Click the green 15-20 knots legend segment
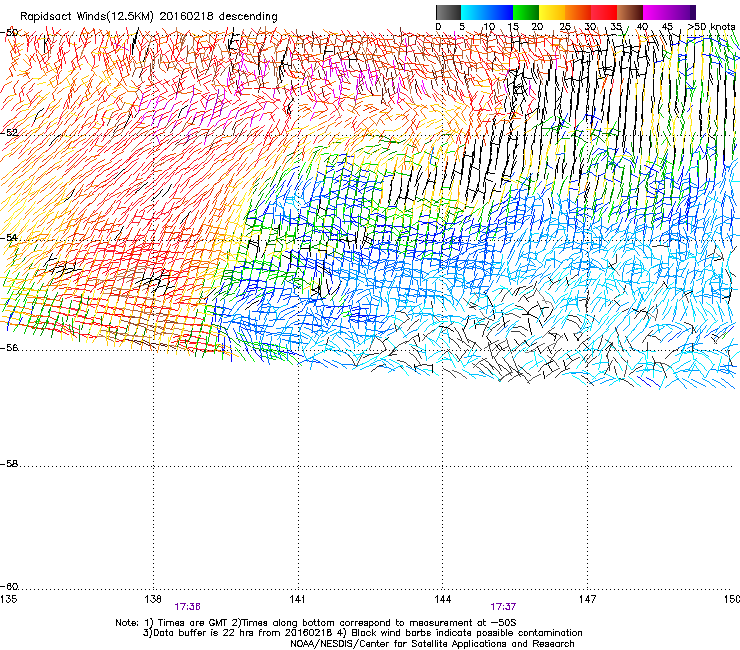Screen dimensions: 740x650 tap(526, 12)
